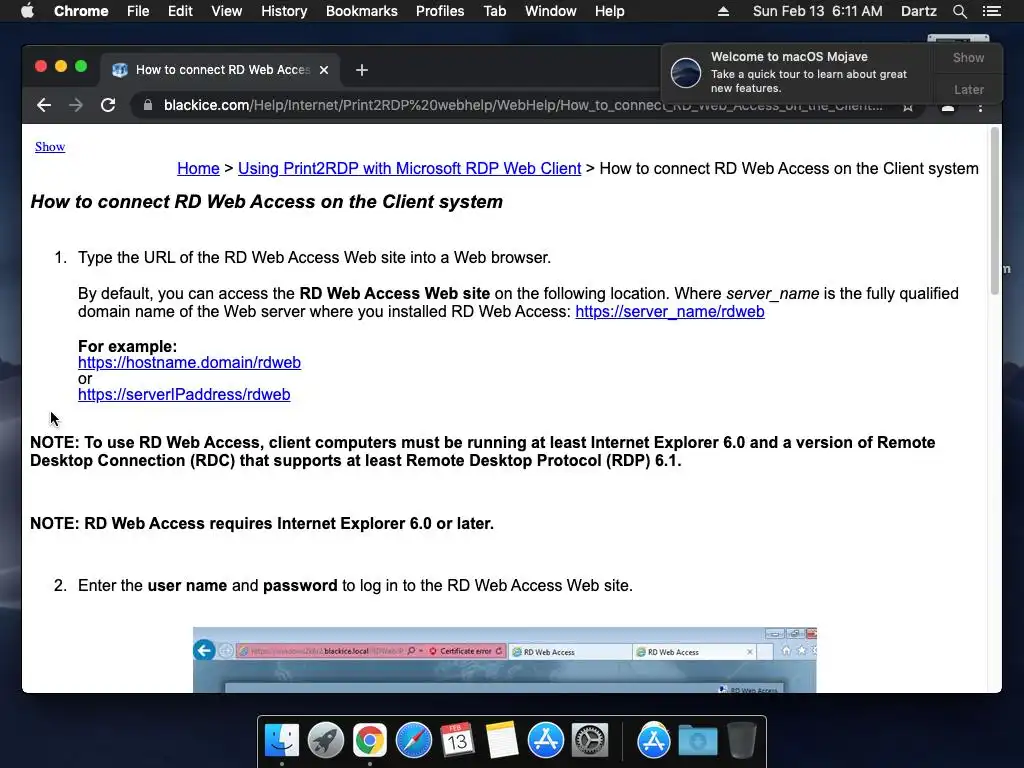Click the date and time in menu bar
The width and height of the screenshot is (1024, 768).
pos(817,11)
